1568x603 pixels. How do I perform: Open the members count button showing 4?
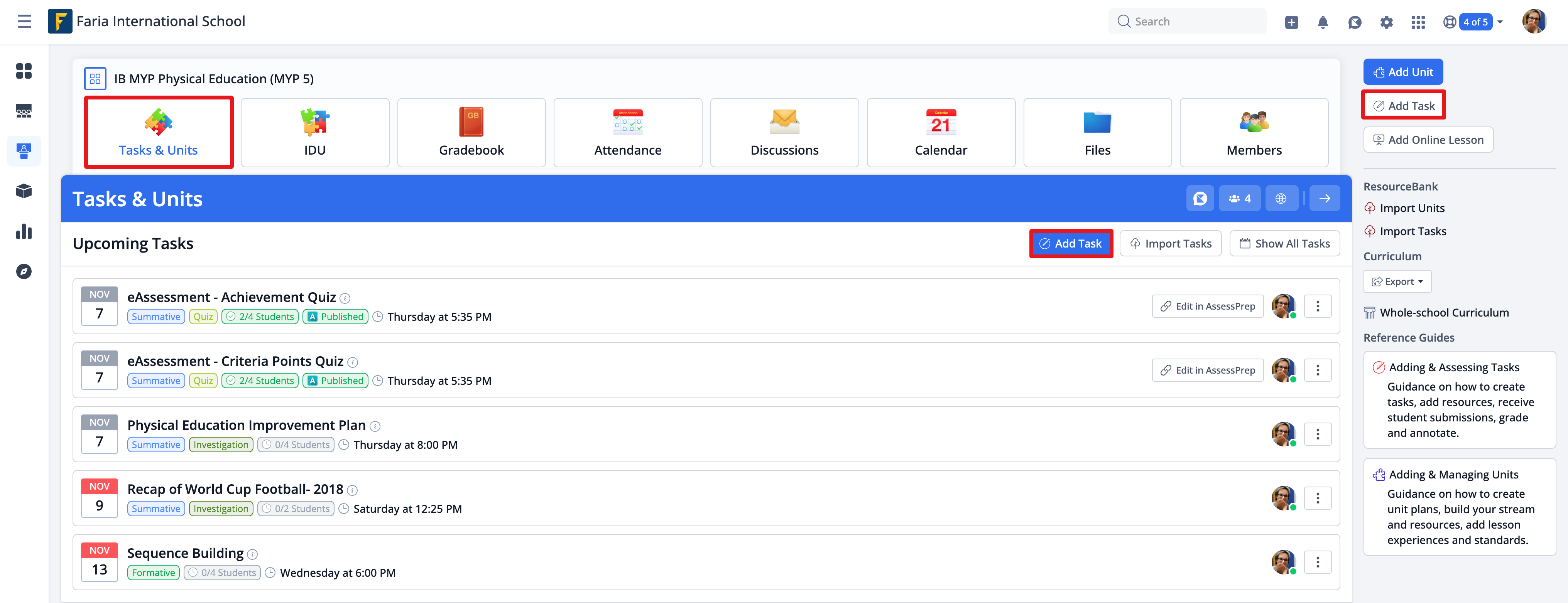point(1239,199)
